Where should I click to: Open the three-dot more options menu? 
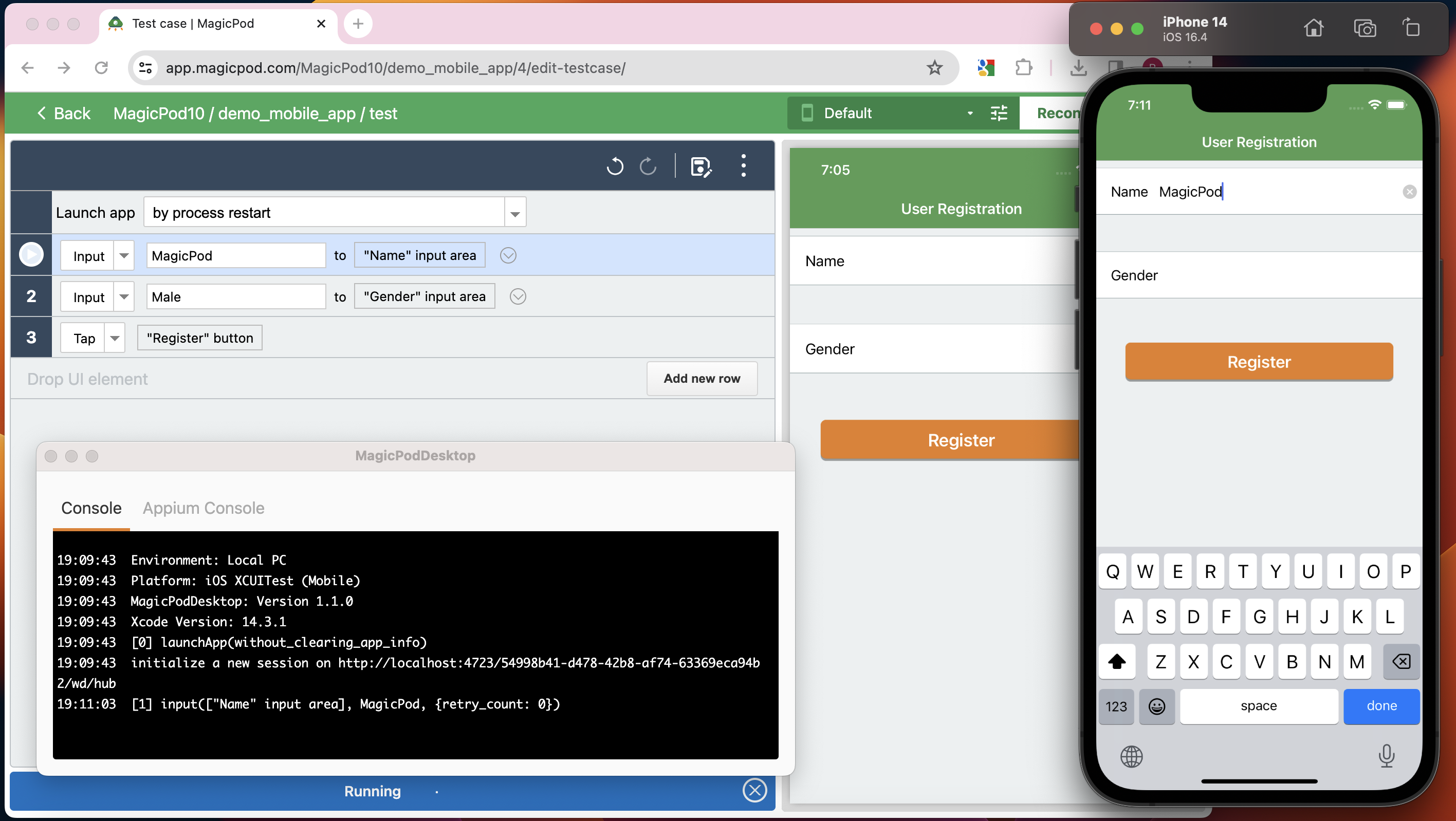743,166
